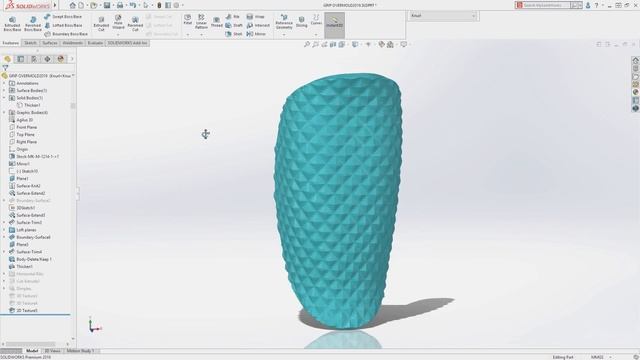
Task: Click the Home icon in the top toolbar
Action: (72, 5)
